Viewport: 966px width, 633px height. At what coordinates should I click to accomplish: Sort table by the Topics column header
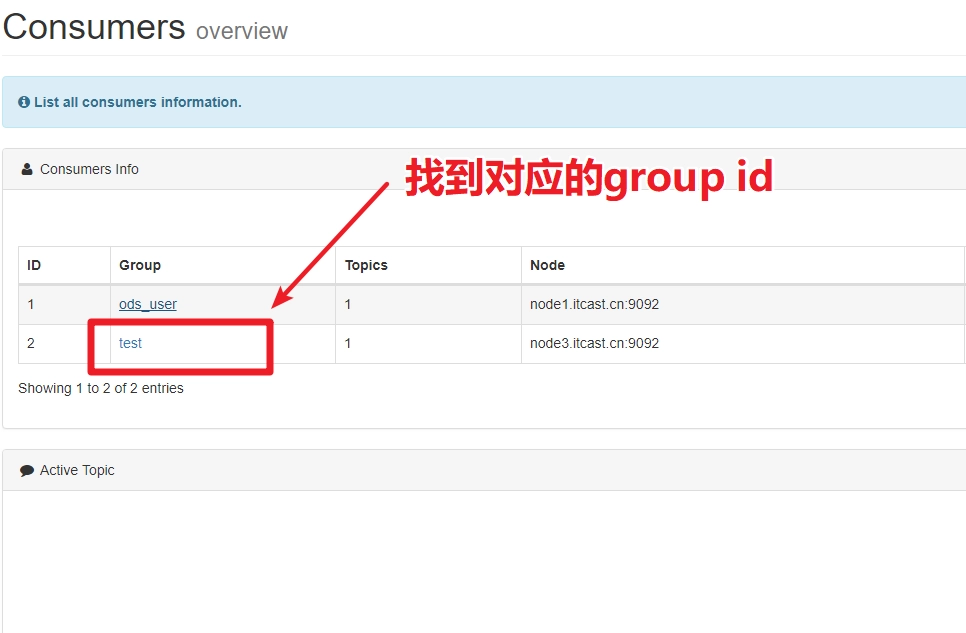[x=428, y=265]
